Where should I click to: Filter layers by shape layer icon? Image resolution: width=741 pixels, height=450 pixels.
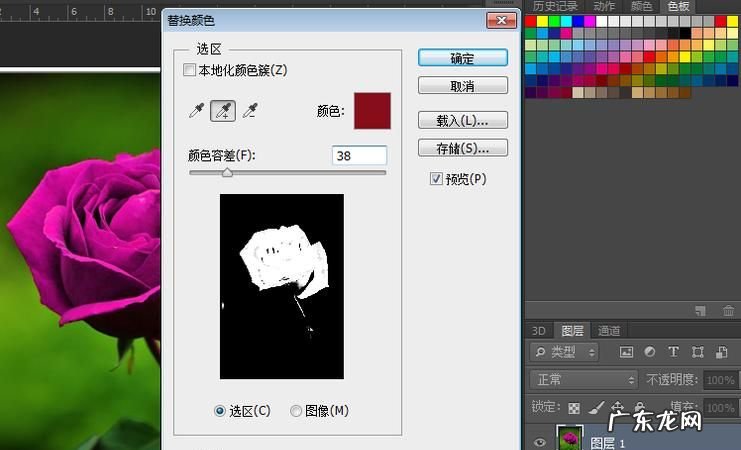pos(698,352)
